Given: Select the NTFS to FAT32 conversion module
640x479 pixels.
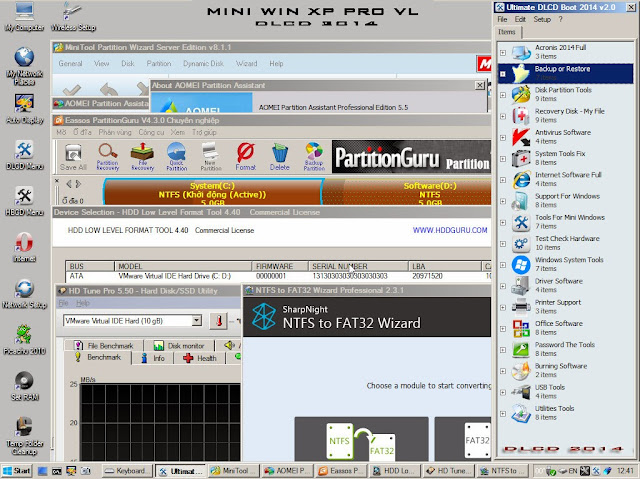Looking at the screenshot, I should (x=361, y=439).
